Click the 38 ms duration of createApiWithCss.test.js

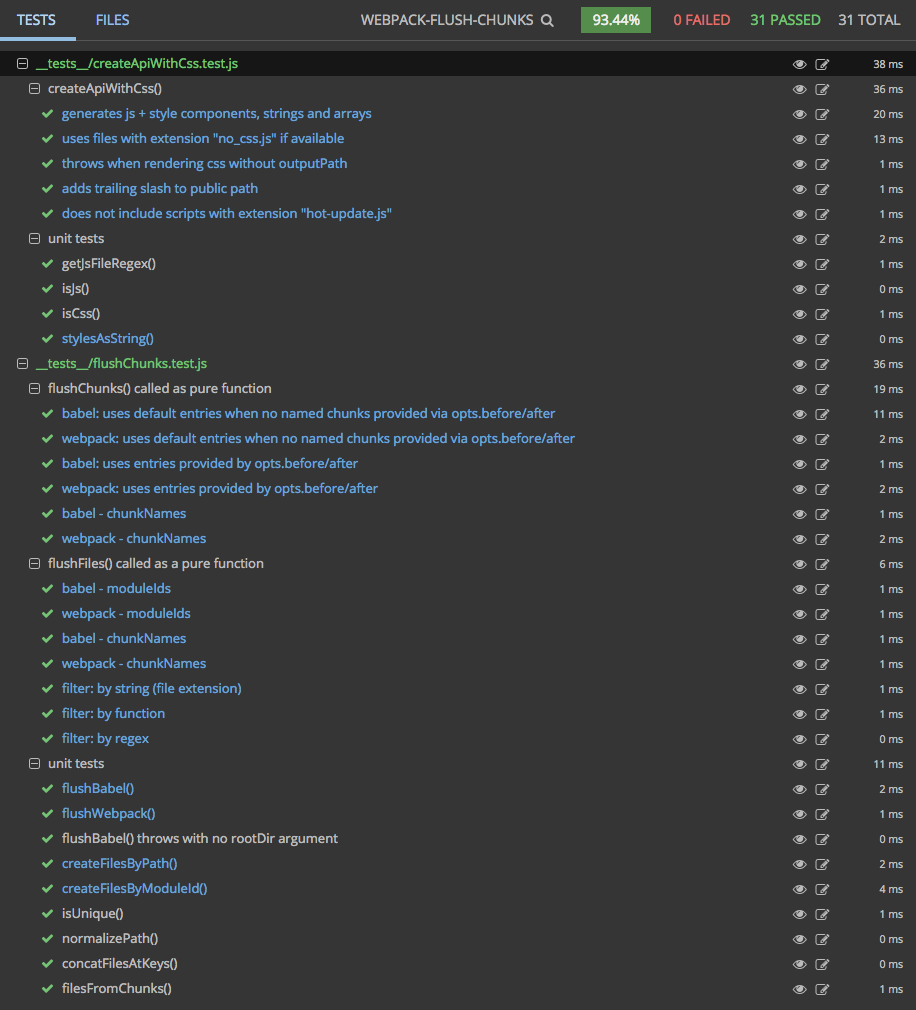click(x=888, y=64)
